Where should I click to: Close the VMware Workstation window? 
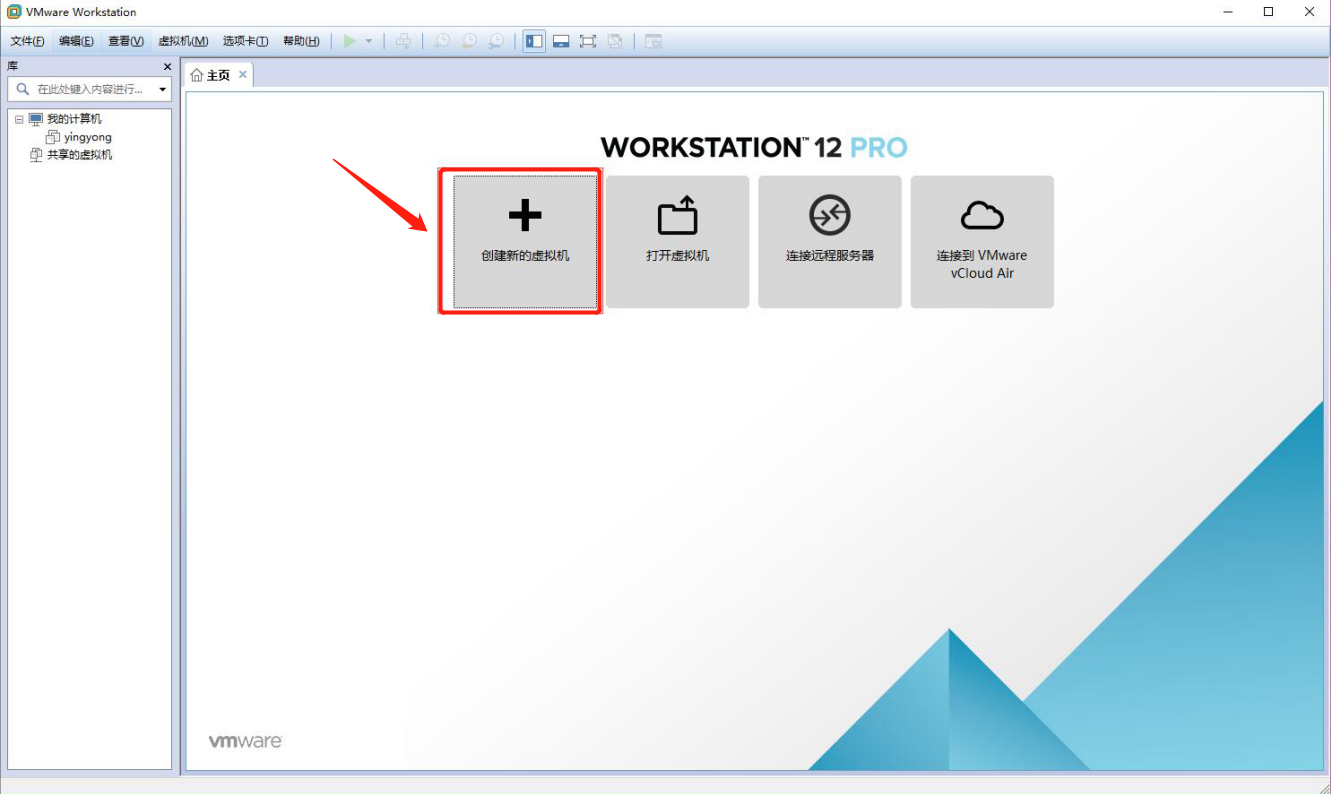(1309, 12)
